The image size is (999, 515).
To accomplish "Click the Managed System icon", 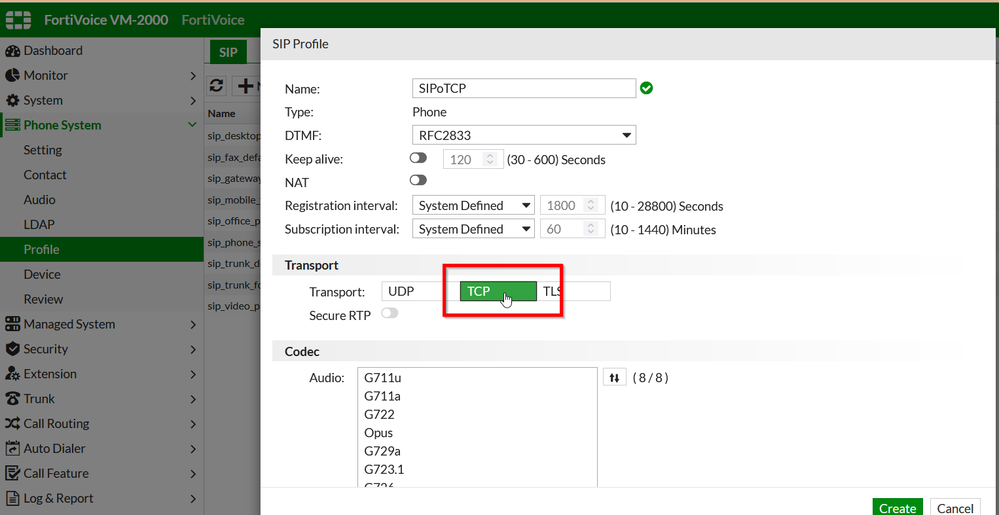I will (x=12, y=324).
